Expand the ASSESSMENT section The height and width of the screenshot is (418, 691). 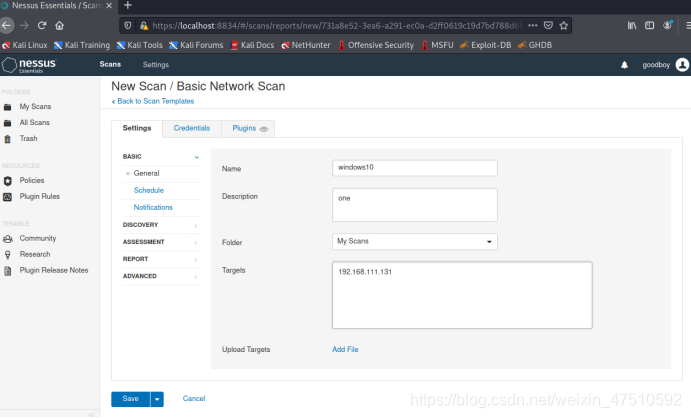(x=161, y=242)
